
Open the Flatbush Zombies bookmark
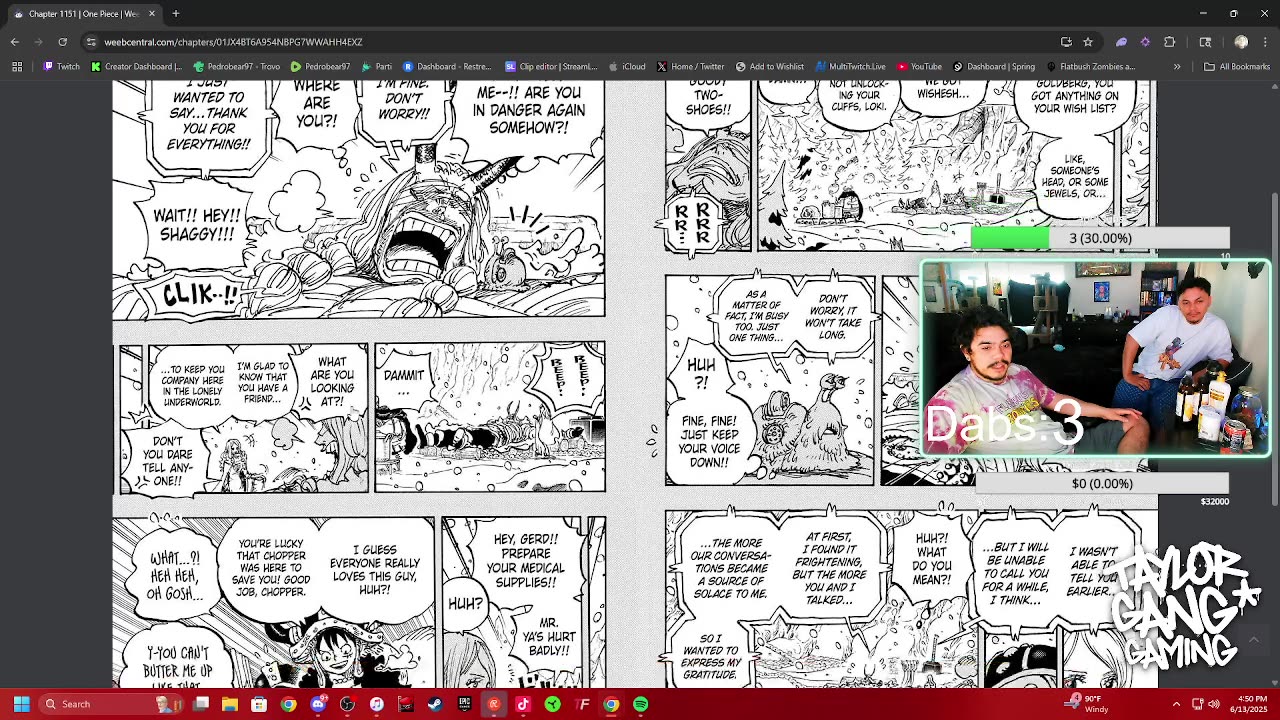1090,67
